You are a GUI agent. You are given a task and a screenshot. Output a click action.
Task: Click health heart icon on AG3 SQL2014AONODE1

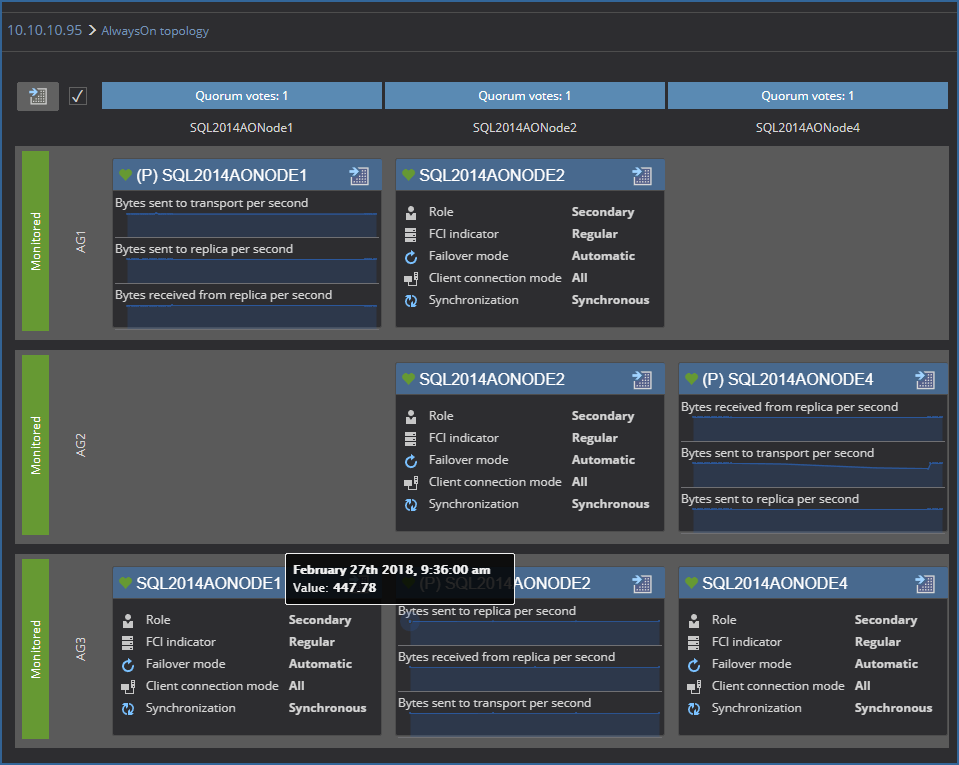(x=125, y=583)
